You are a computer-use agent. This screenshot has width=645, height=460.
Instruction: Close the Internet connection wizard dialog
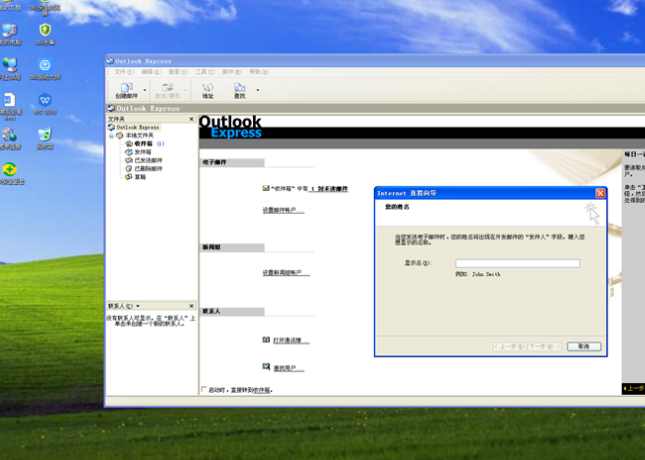[600, 193]
